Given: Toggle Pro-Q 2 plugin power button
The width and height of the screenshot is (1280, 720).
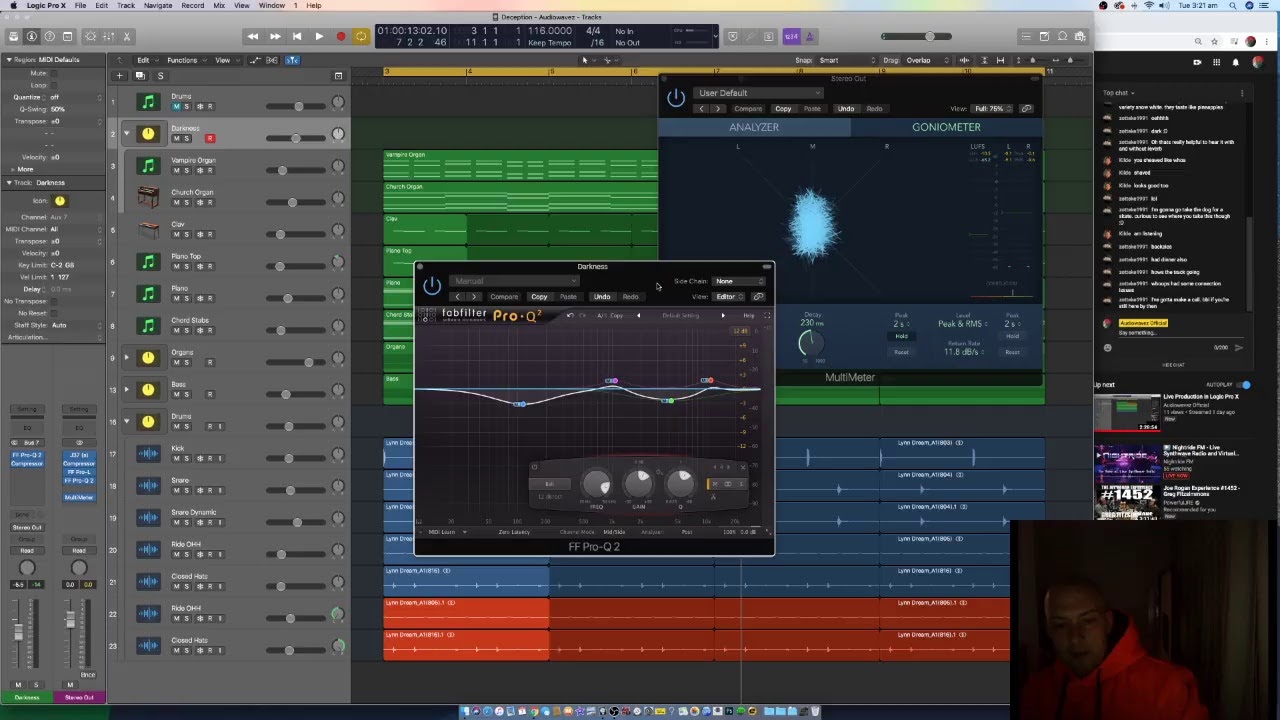Looking at the screenshot, I should click(x=431, y=286).
